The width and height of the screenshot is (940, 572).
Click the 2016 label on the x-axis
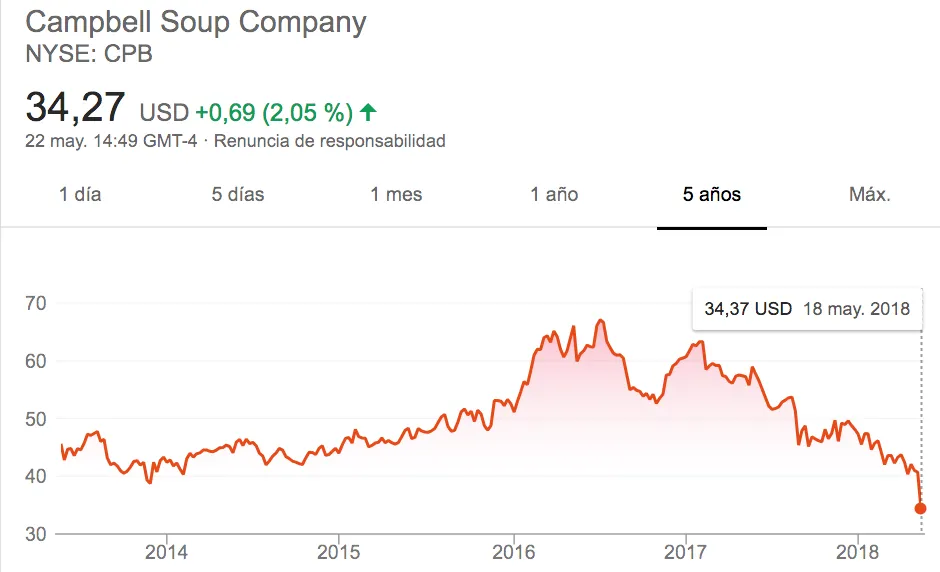[x=512, y=552]
